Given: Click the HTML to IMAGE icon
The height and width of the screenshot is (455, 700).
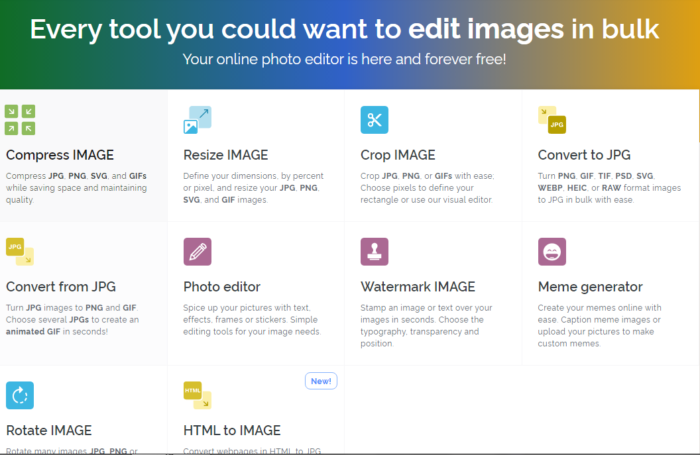Looking at the screenshot, I should 197,395.
